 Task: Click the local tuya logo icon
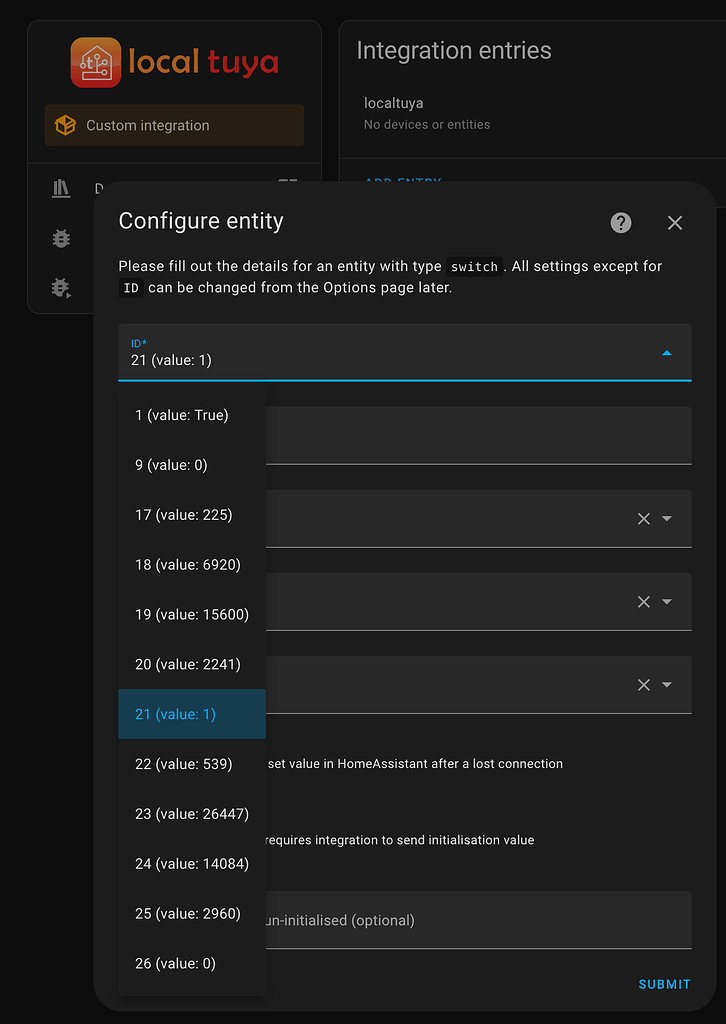pos(95,61)
